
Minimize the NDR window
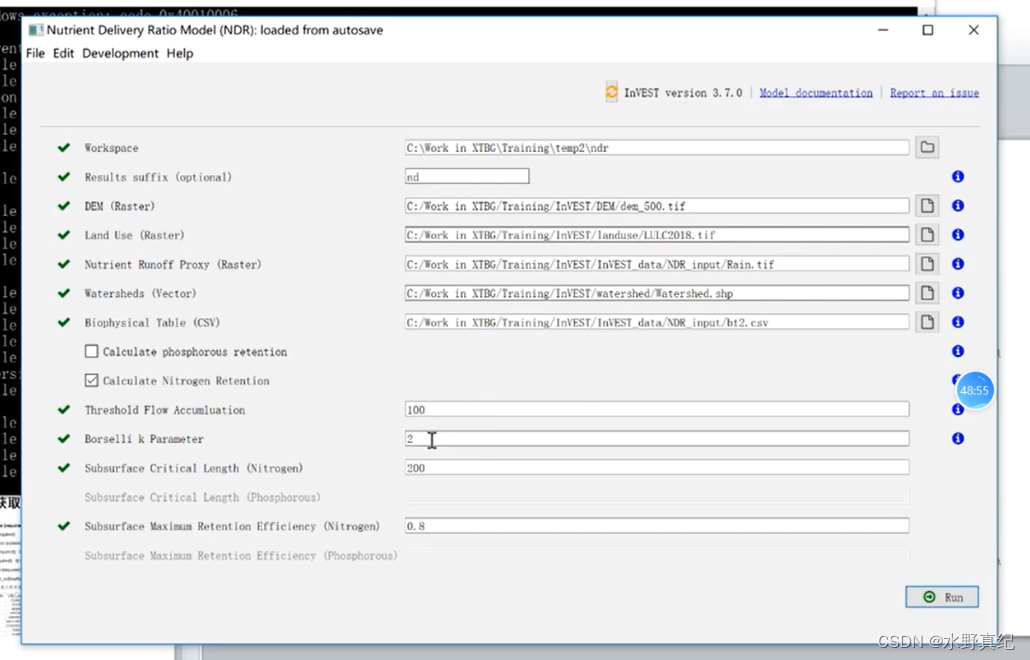tap(883, 30)
